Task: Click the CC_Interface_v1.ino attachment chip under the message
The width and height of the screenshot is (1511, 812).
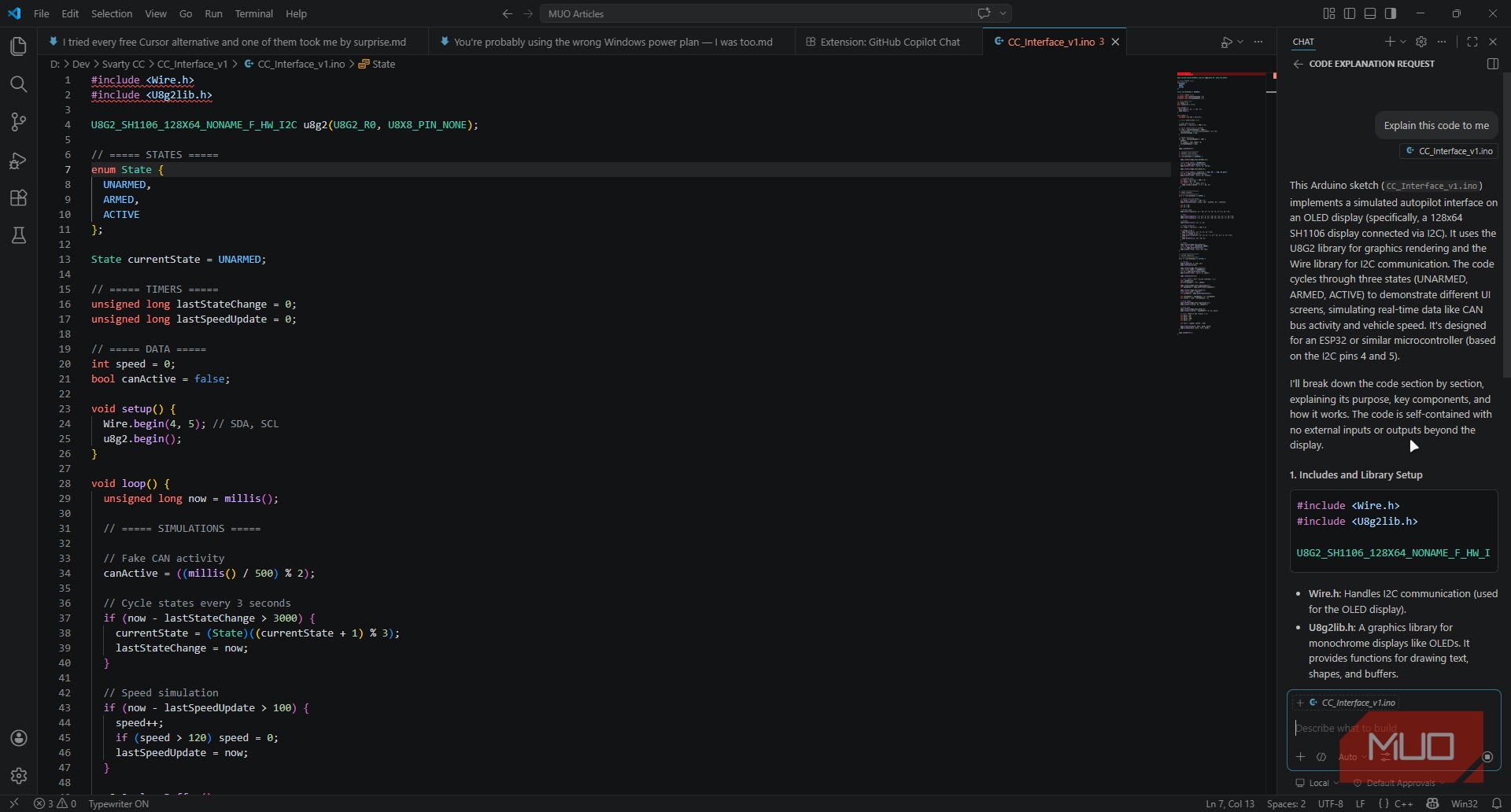Action: click(x=1448, y=151)
